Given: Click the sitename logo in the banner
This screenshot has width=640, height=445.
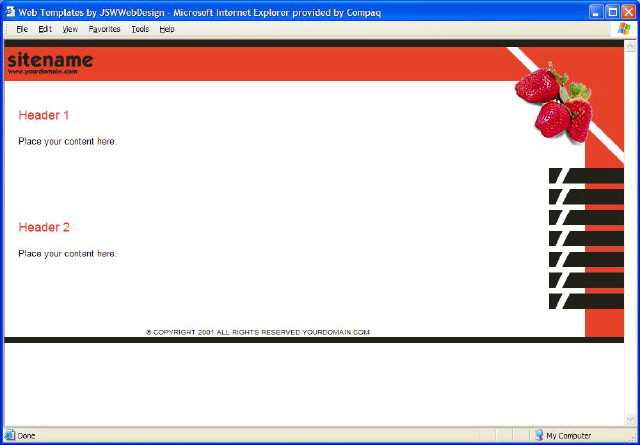Looking at the screenshot, I should [x=50, y=60].
